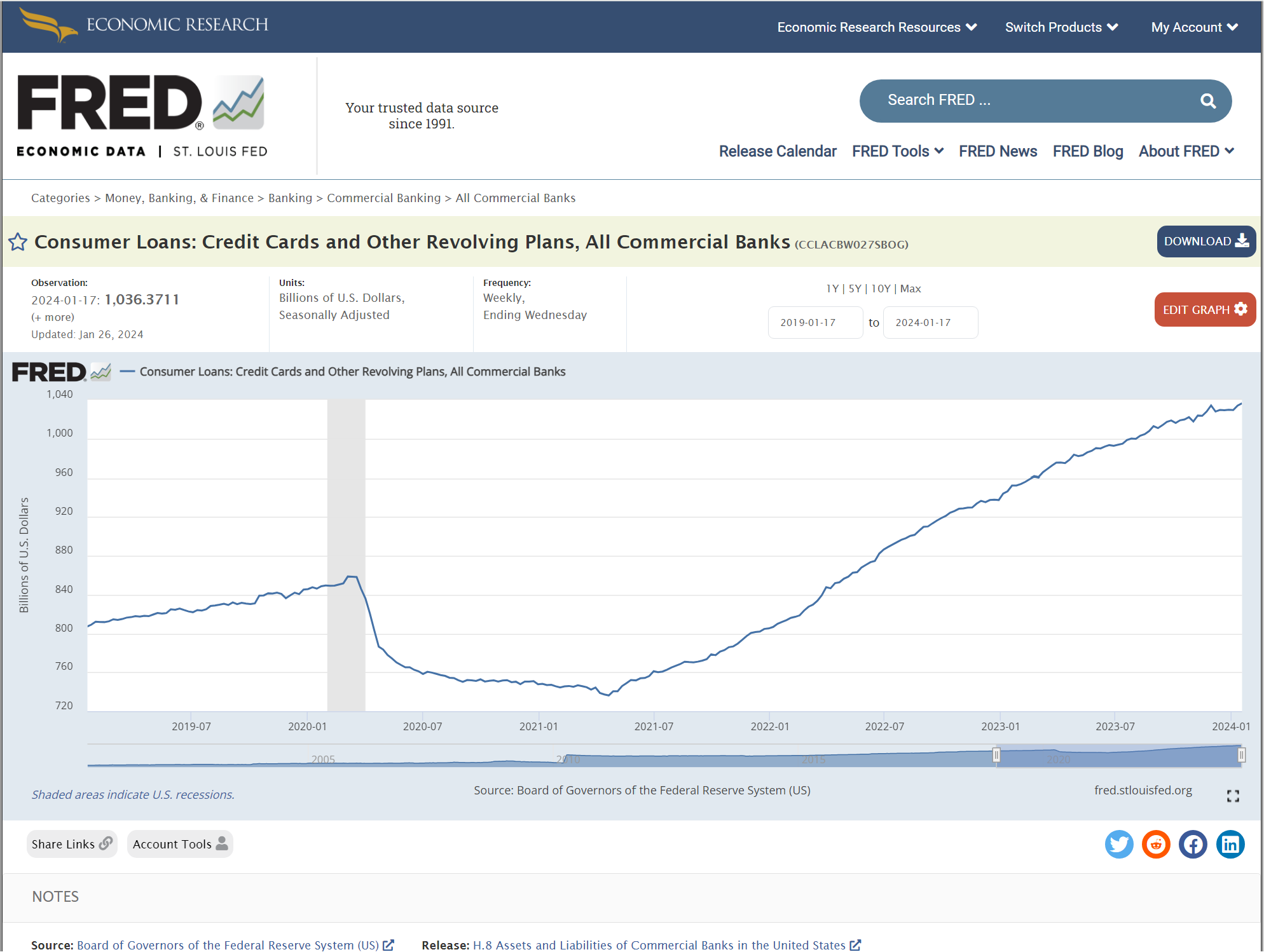Expand Economic Research Resources menu
1264x952 pixels.
click(x=877, y=27)
